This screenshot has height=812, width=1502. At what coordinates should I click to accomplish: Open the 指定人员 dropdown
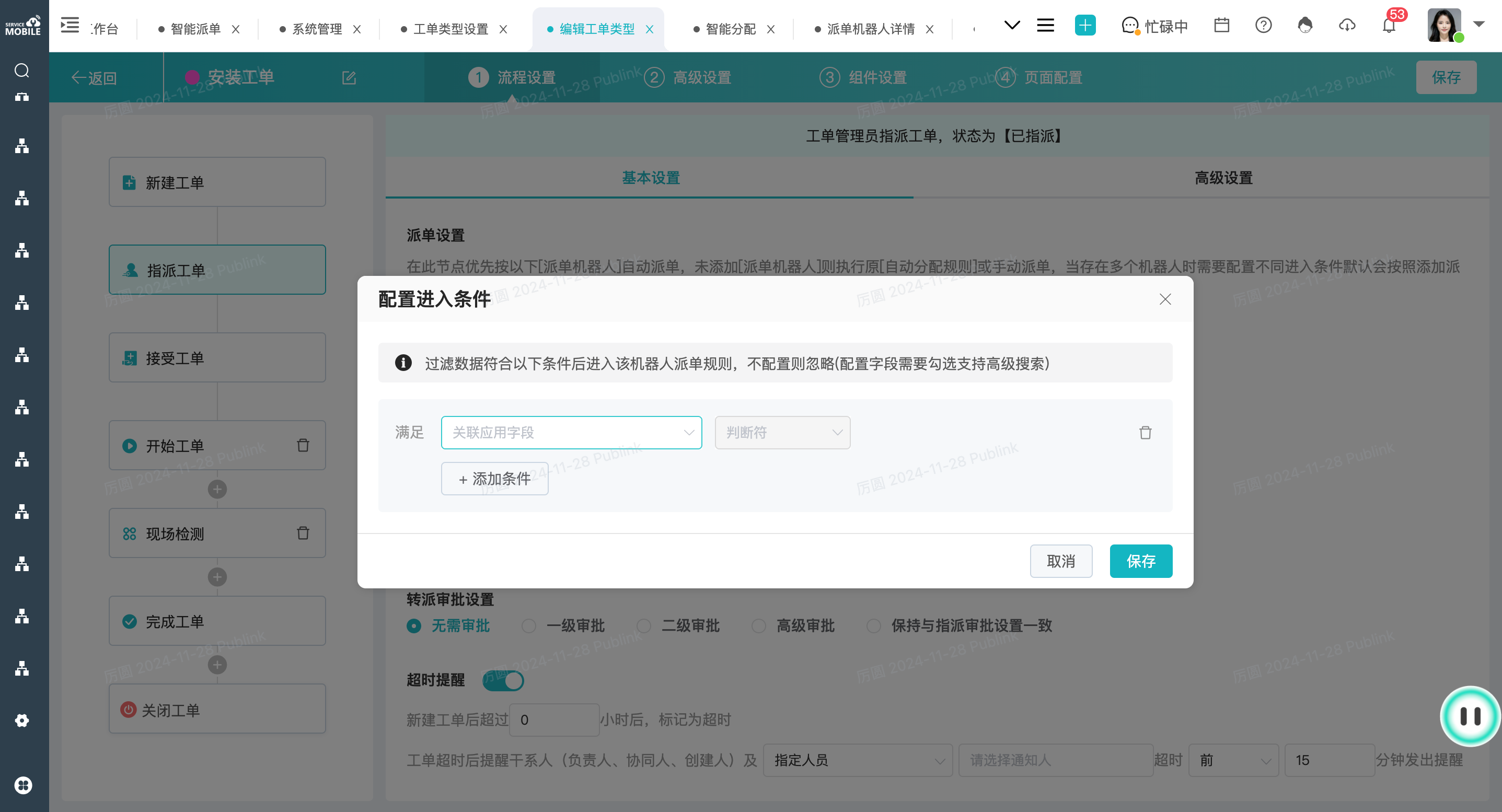(857, 760)
